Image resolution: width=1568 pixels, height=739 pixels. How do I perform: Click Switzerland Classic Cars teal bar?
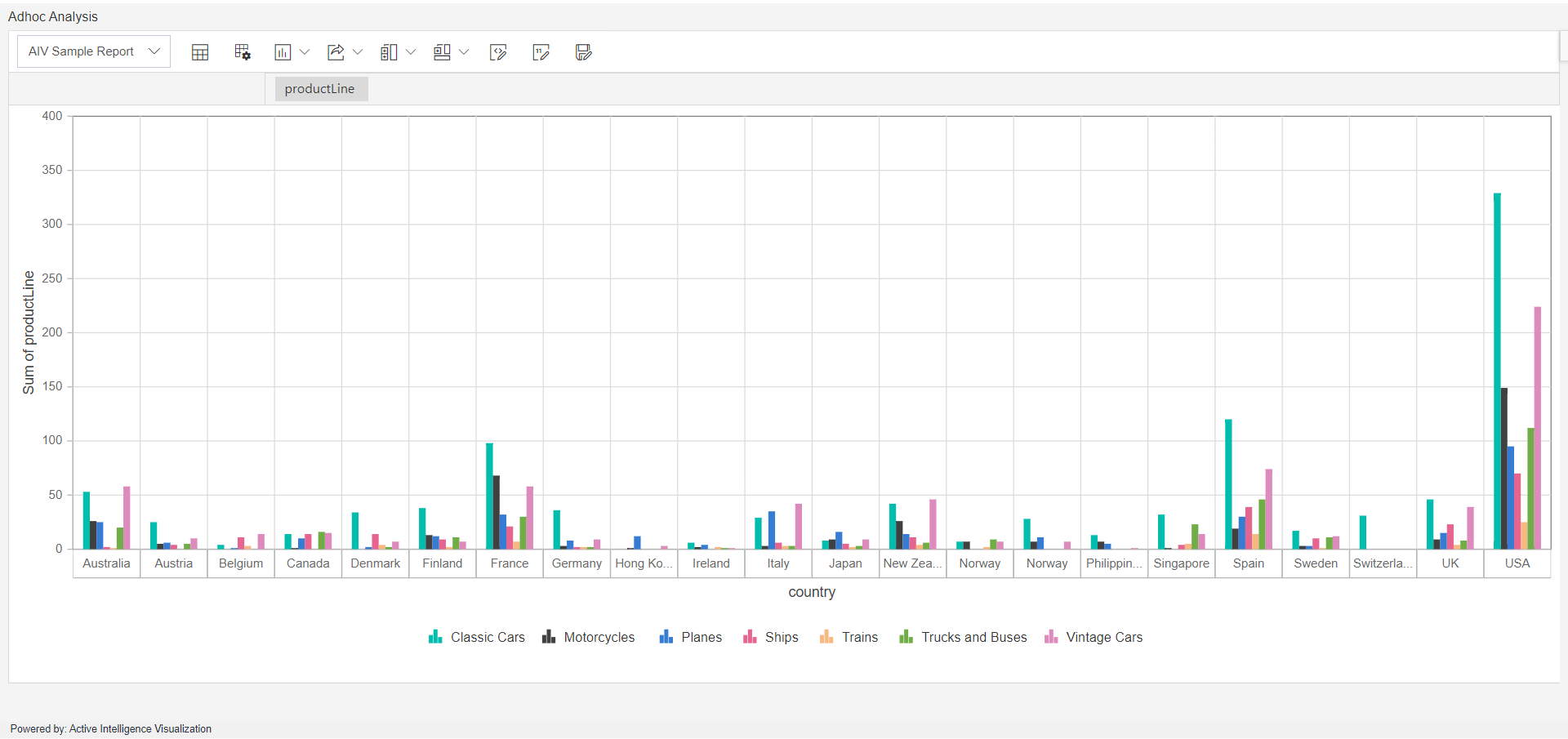click(x=1363, y=532)
